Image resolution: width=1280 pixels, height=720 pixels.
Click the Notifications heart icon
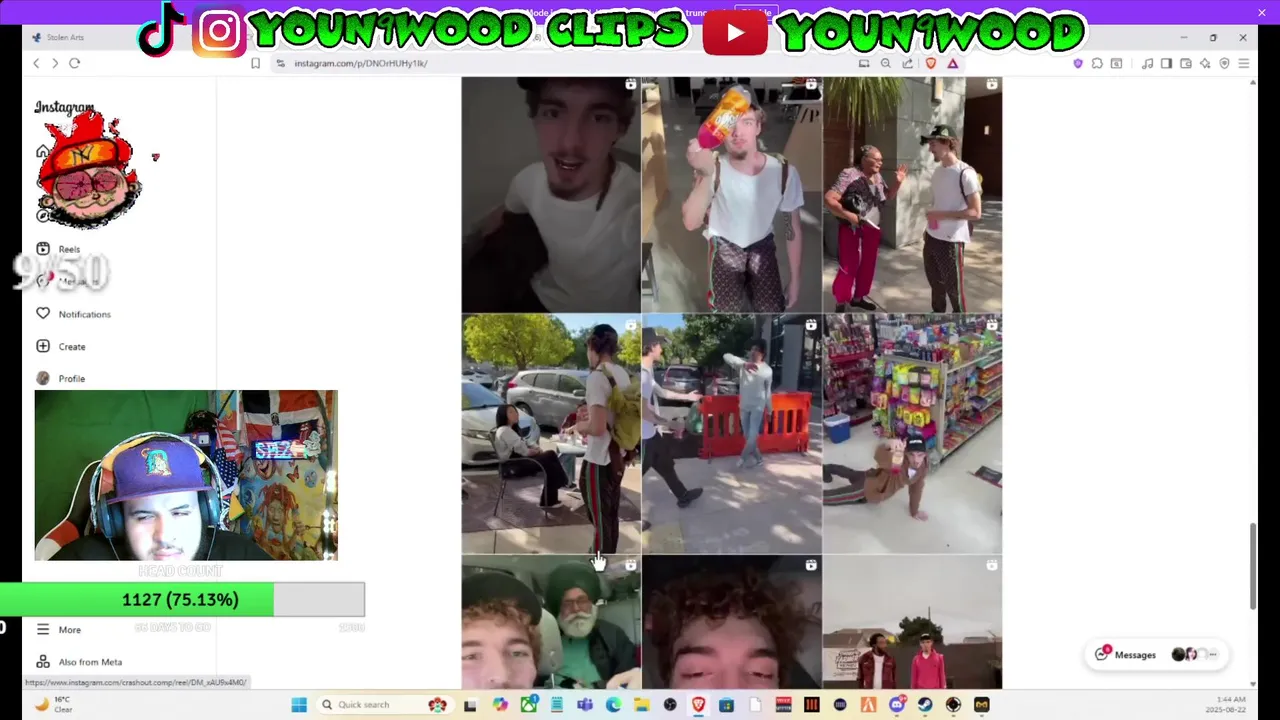click(43, 313)
